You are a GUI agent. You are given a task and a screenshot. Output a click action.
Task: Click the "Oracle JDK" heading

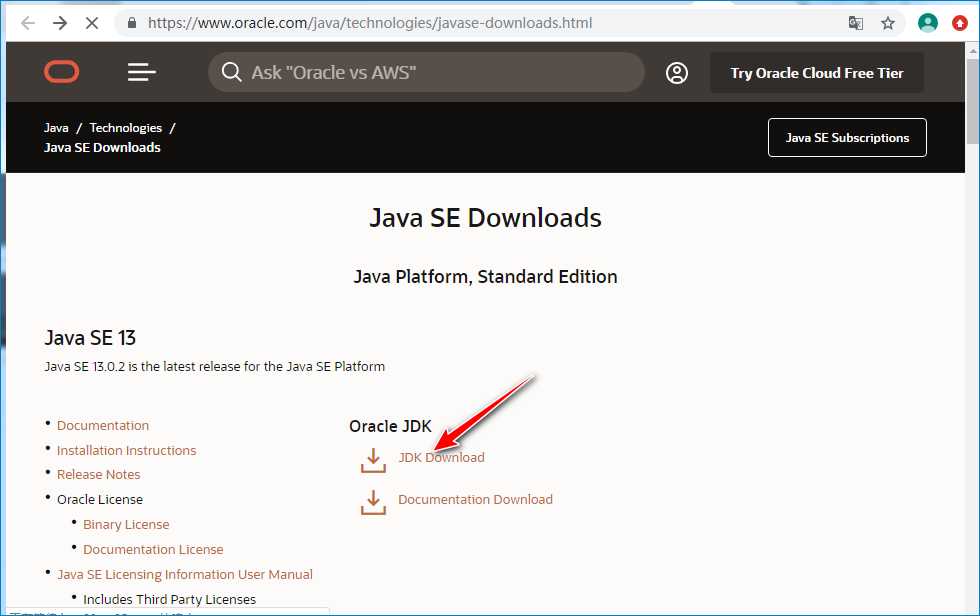(x=390, y=426)
